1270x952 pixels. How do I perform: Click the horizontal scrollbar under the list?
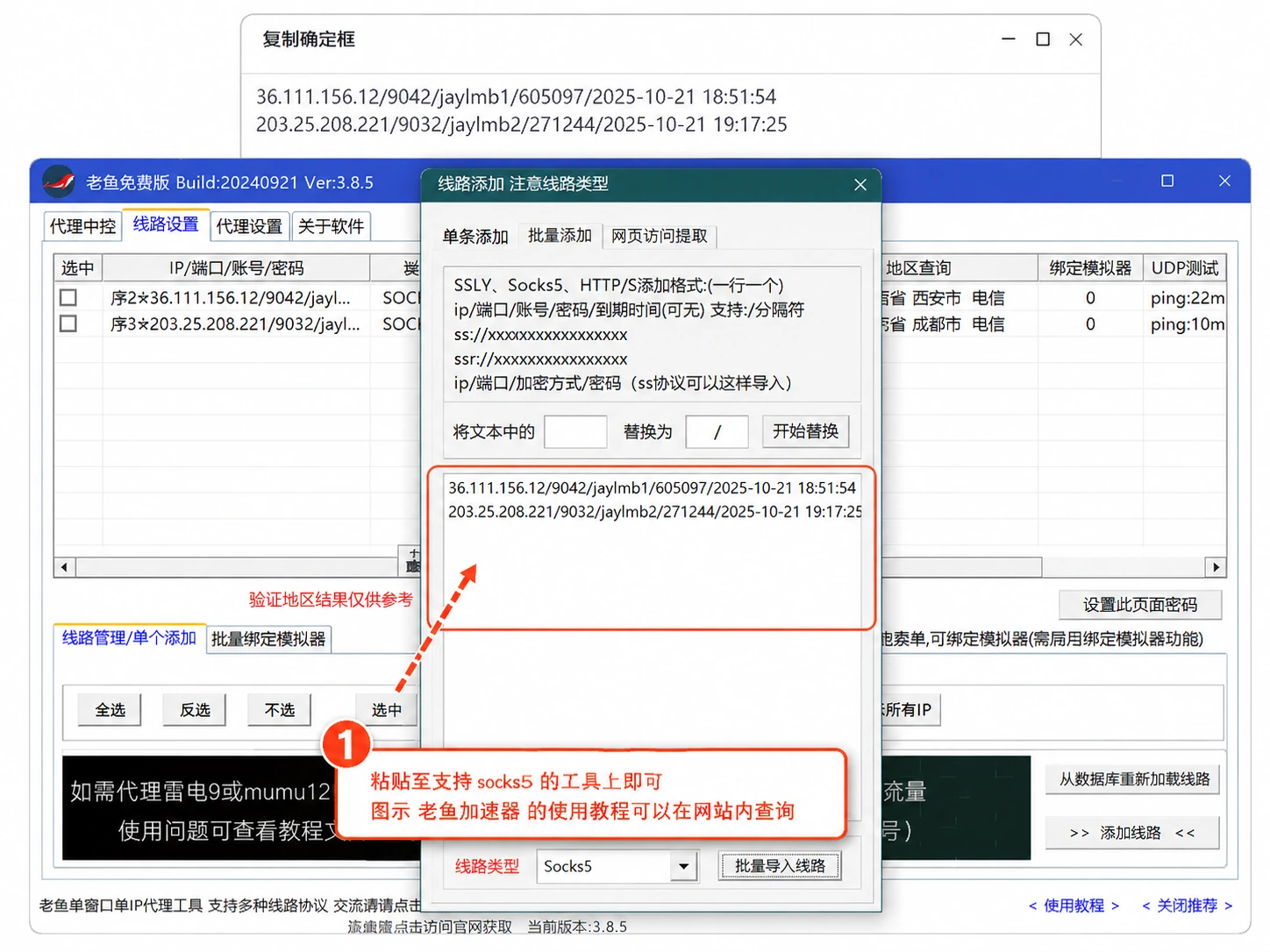(237, 567)
